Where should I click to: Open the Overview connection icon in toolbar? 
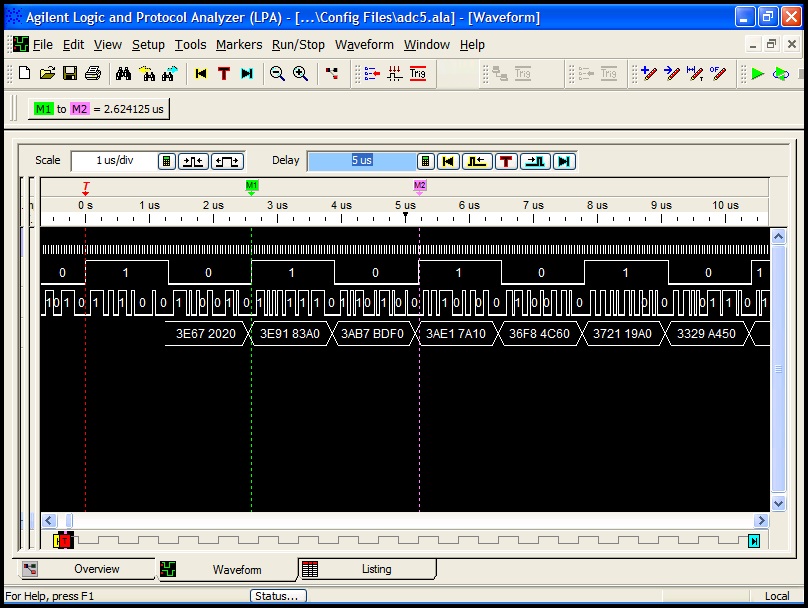[332, 73]
